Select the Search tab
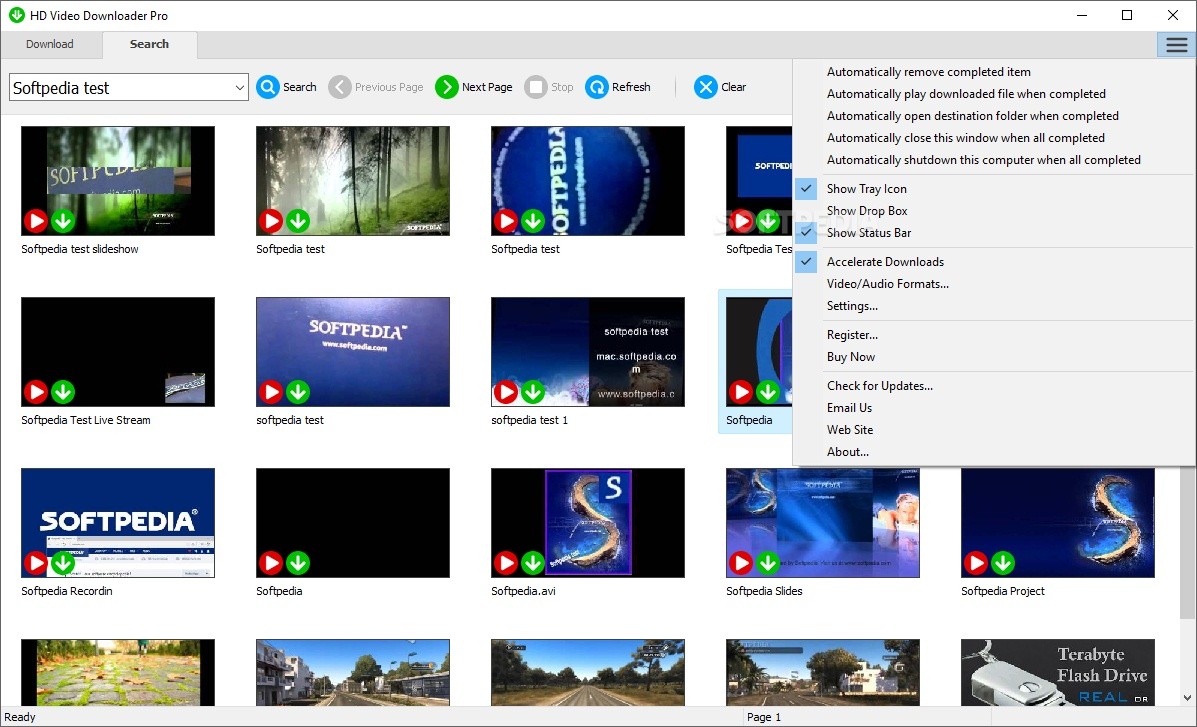 (150, 44)
